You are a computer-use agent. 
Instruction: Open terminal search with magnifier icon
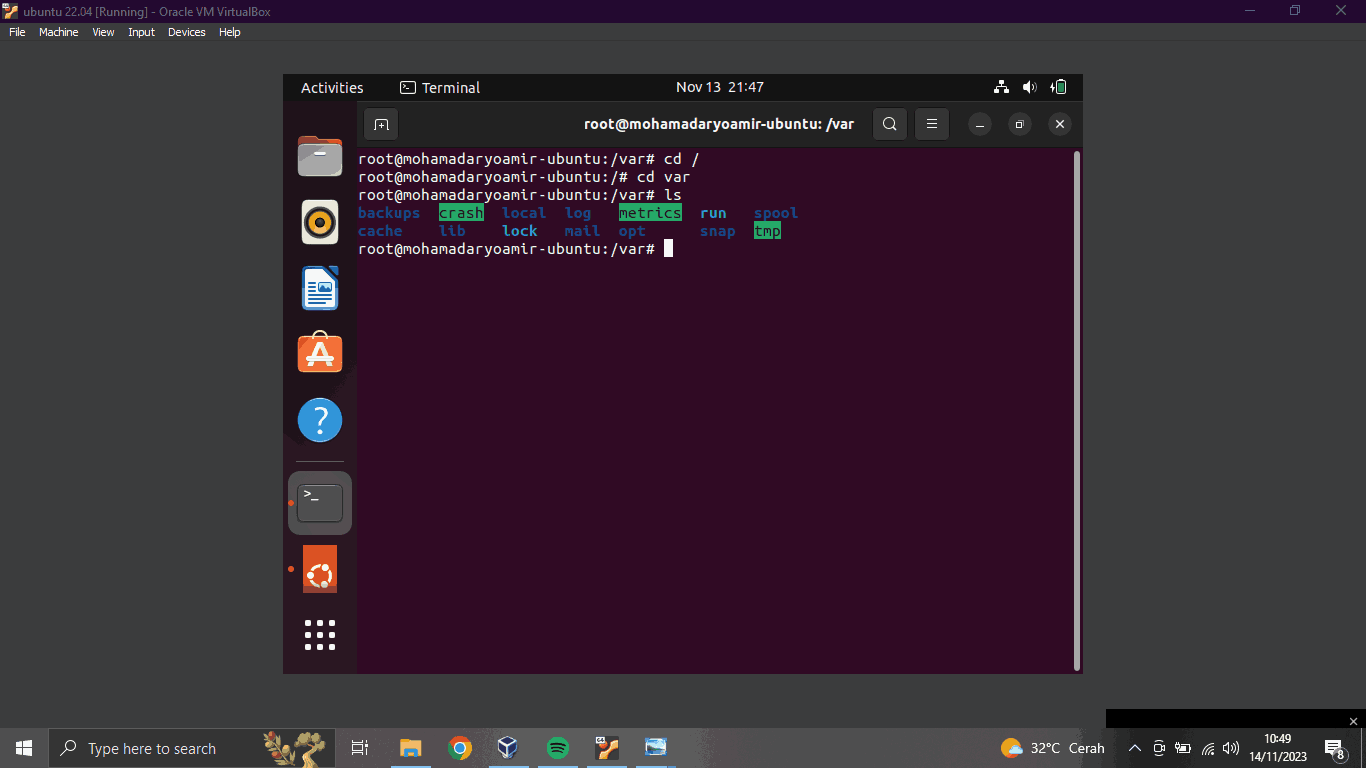click(x=890, y=124)
